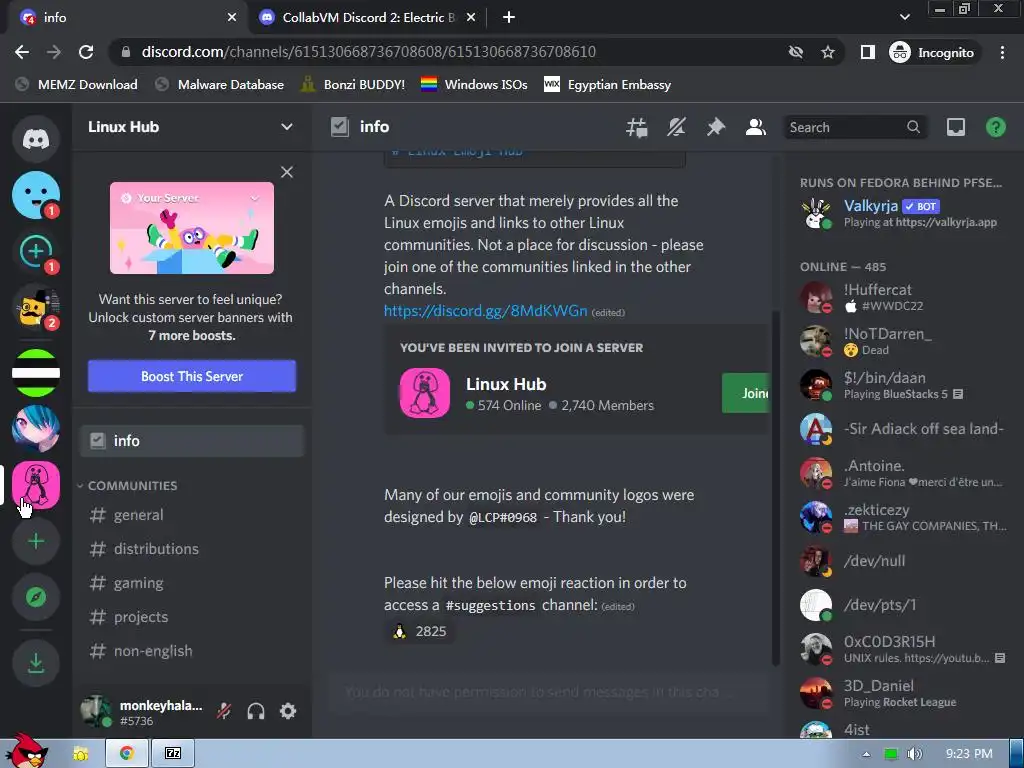This screenshot has width=1024, height=768.
Task: Open User Settings gear icon
Action: 288,711
